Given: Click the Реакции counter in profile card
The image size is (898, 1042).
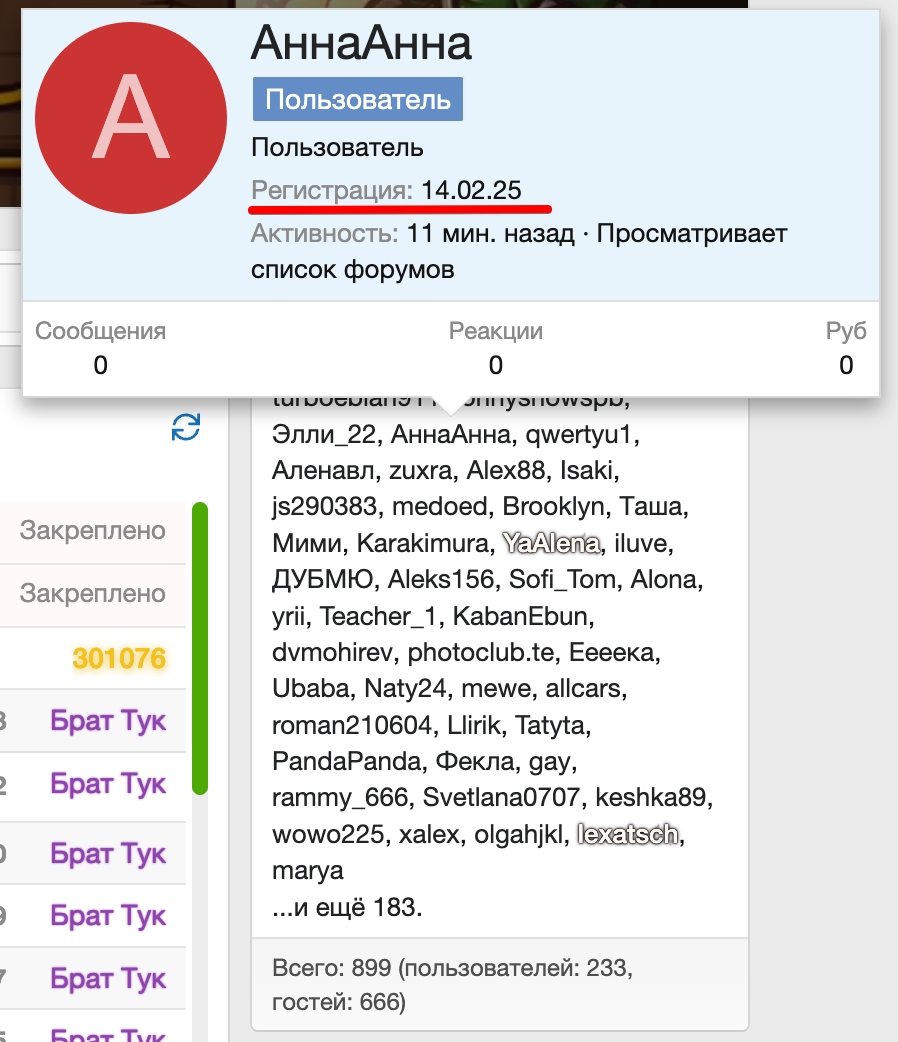Looking at the screenshot, I should (495, 348).
